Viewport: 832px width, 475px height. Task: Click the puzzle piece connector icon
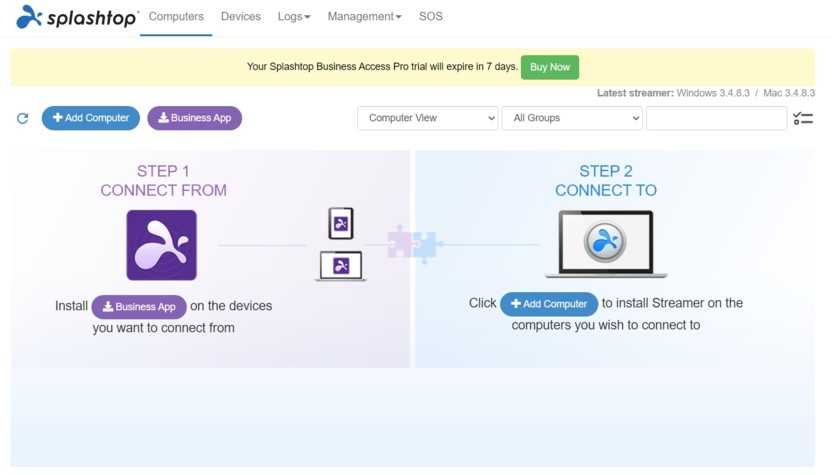click(413, 244)
